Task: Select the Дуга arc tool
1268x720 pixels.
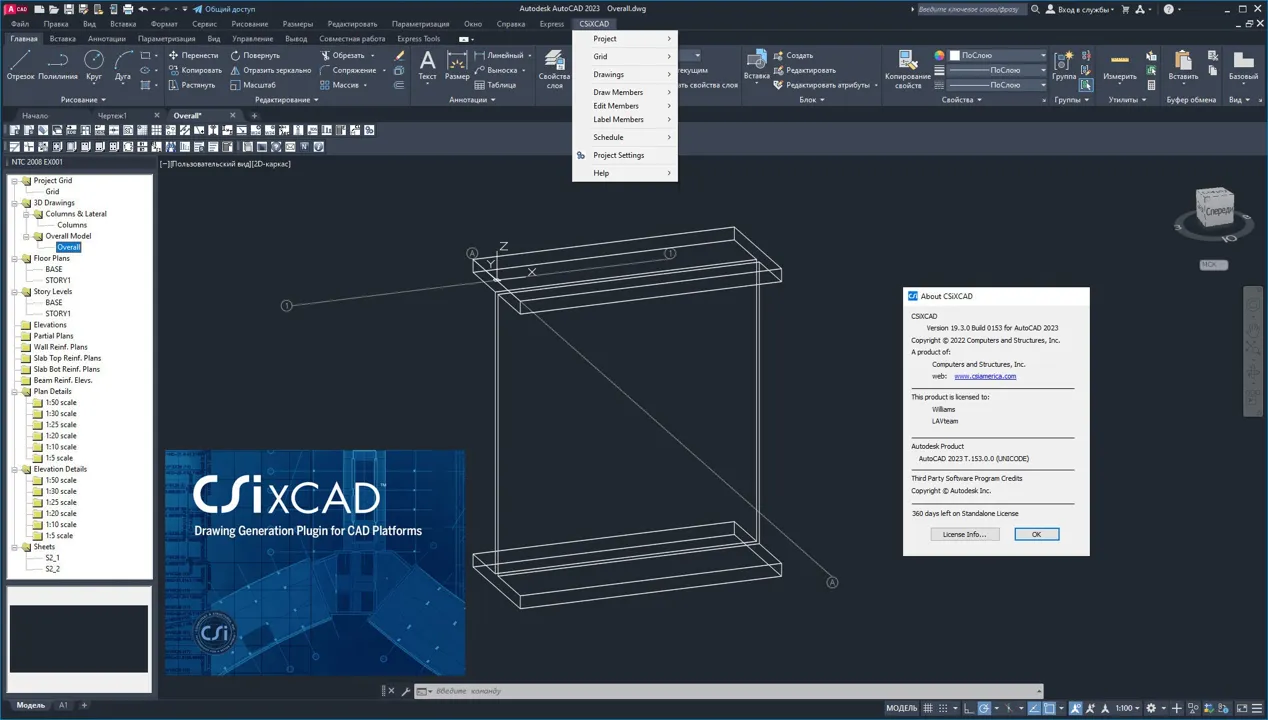Action: pos(123,65)
